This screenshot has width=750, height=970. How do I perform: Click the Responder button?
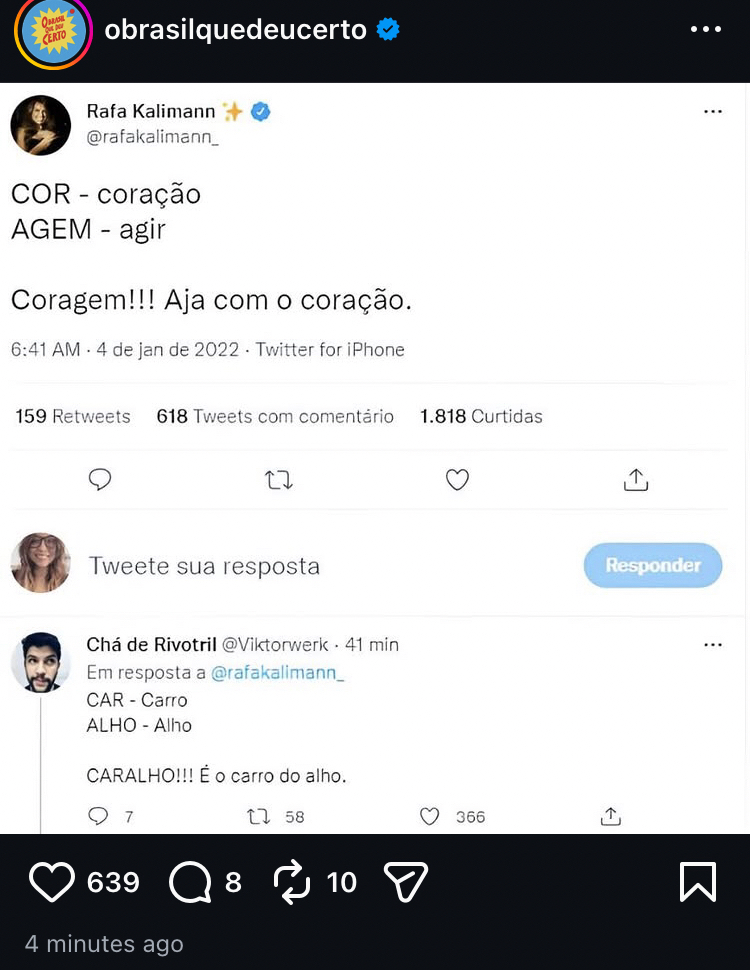pyautogui.click(x=652, y=565)
